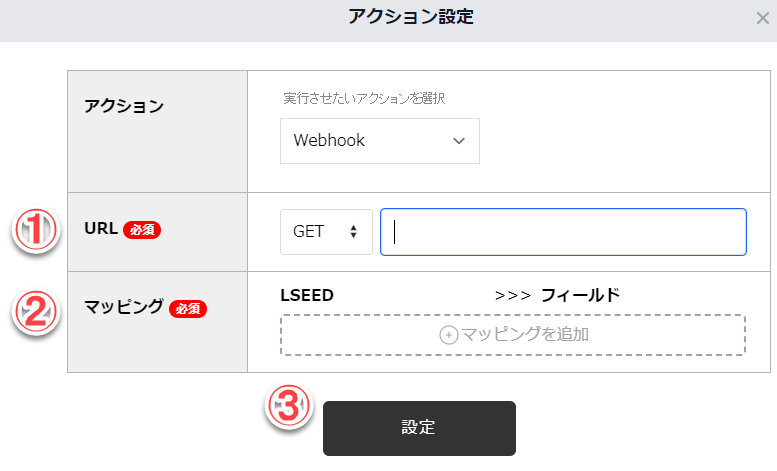The image size is (777, 471).
Task: Click the red number 2 marker
Action: tap(36, 310)
